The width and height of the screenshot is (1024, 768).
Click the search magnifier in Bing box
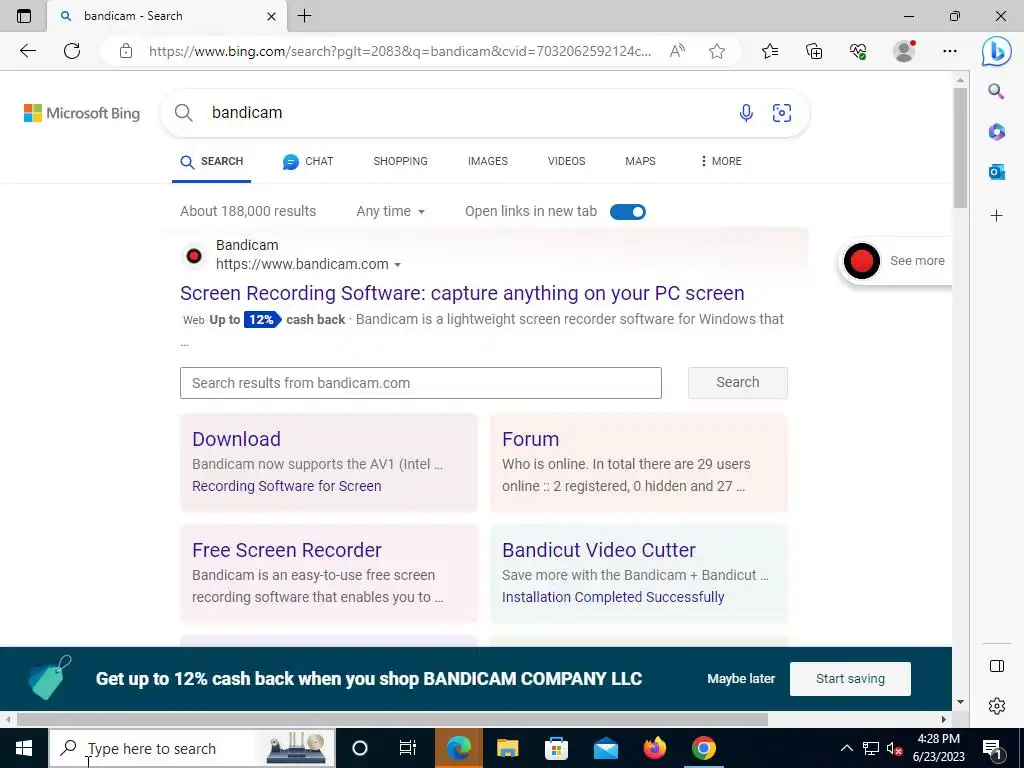coord(184,113)
